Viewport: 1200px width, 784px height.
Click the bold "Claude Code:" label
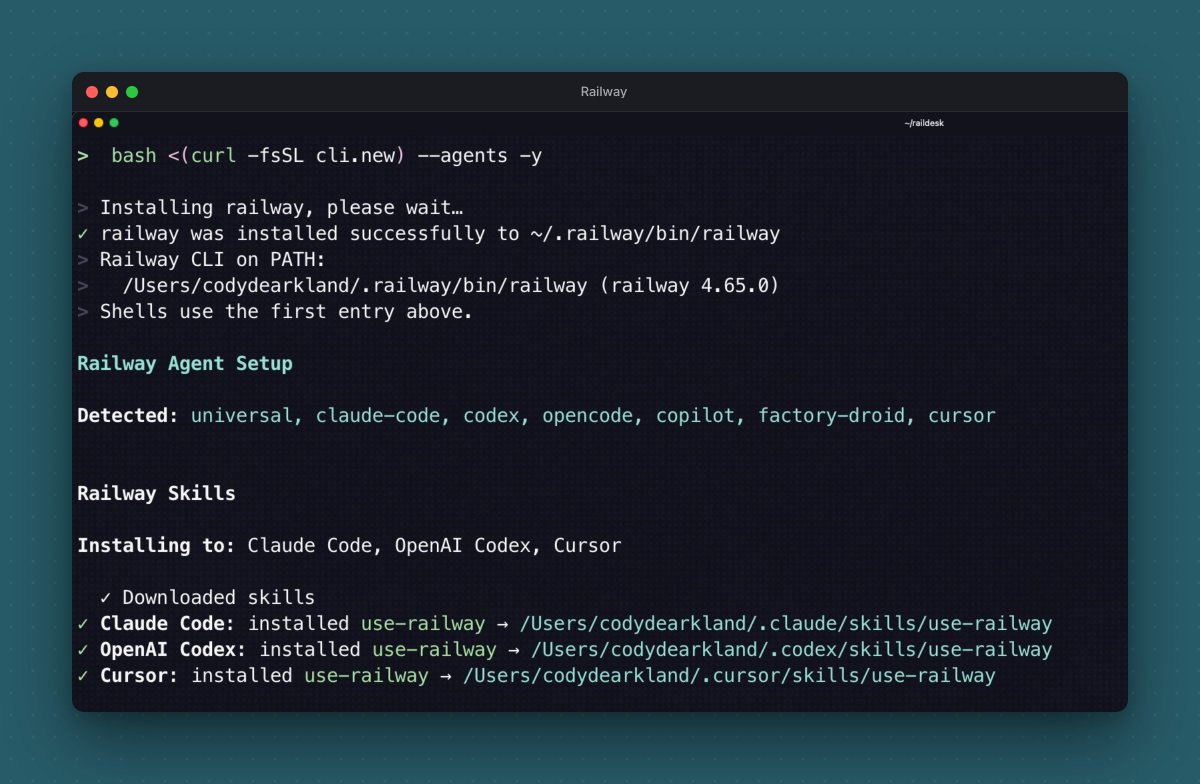coord(168,624)
